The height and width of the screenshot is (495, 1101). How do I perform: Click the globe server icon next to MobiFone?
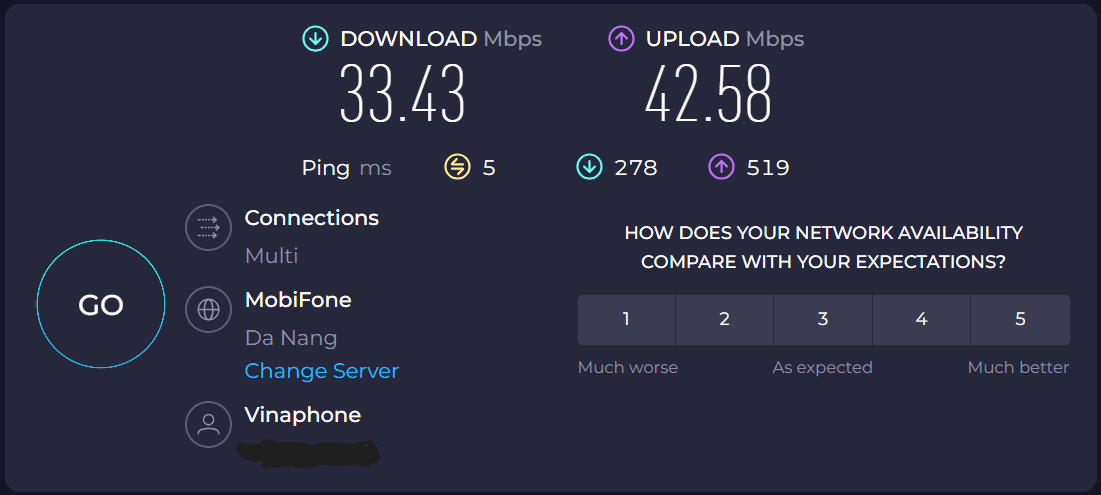(x=209, y=310)
